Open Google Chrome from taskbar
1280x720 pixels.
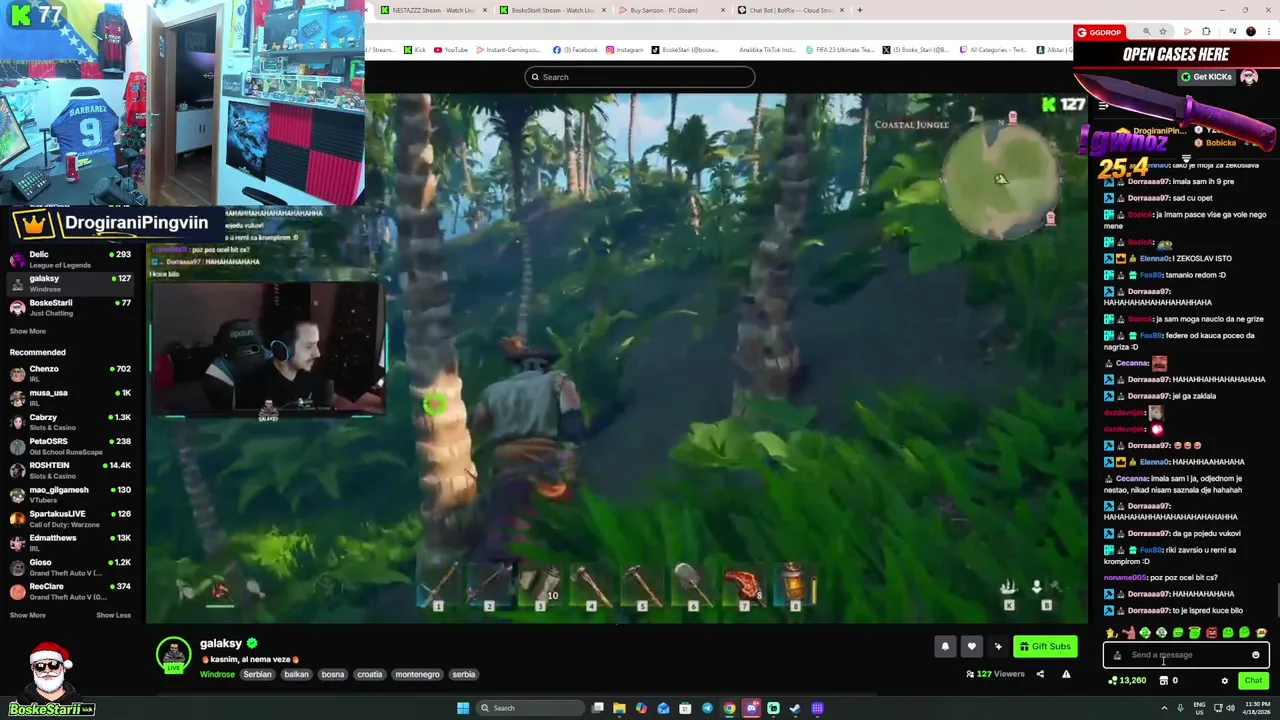pyautogui.click(x=729, y=708)
